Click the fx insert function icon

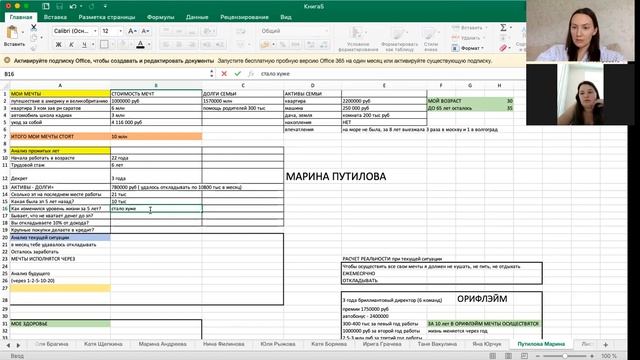[x=251, y=74]
